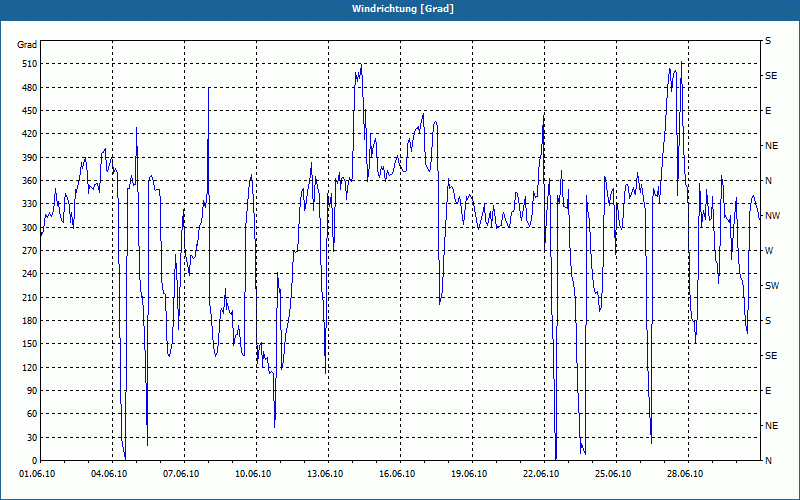Select the 450 y-axis tick label
The image size is (800, 500).
pos(30,111)
